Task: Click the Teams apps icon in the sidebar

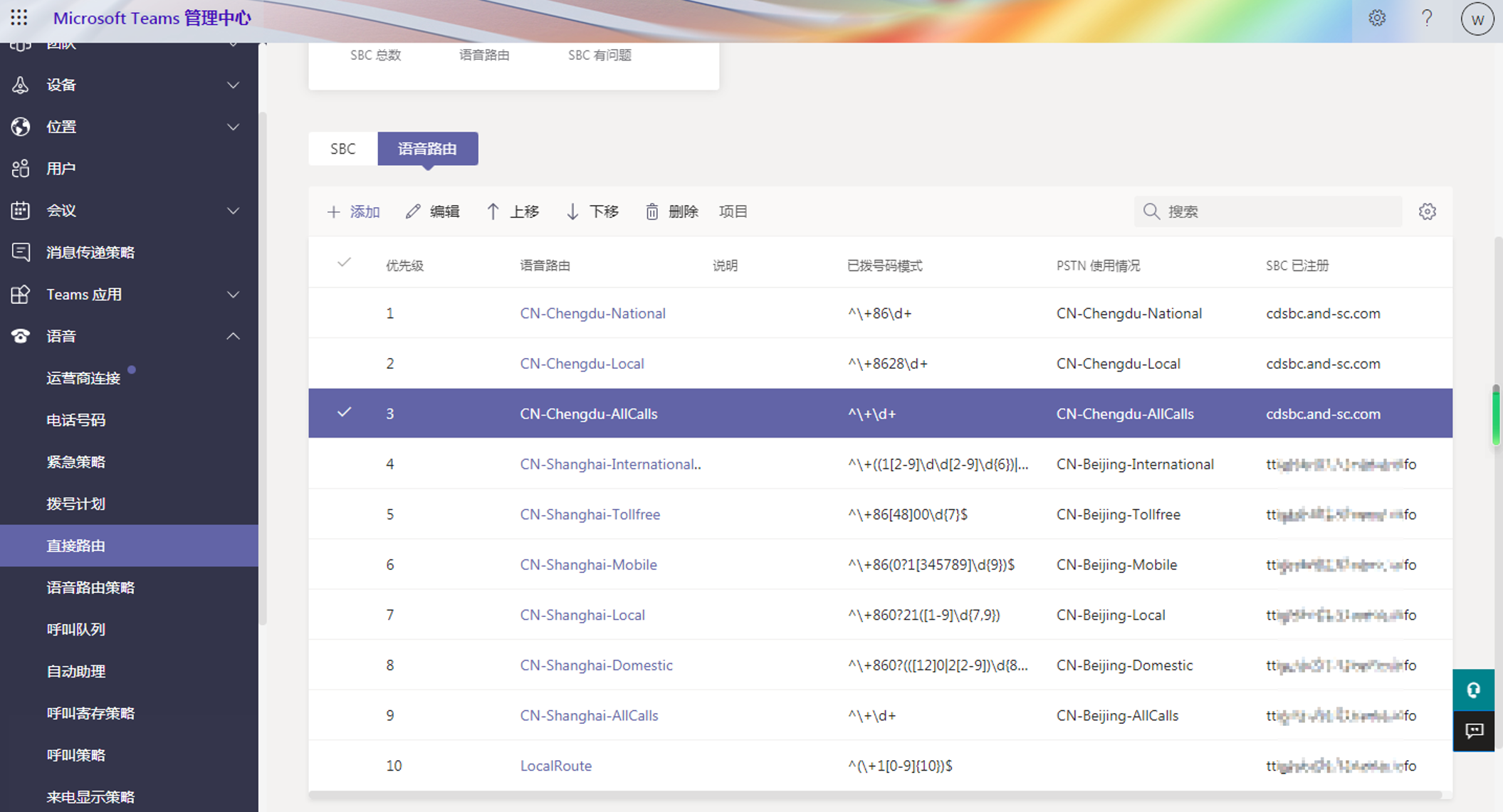Action: [21, 294]
